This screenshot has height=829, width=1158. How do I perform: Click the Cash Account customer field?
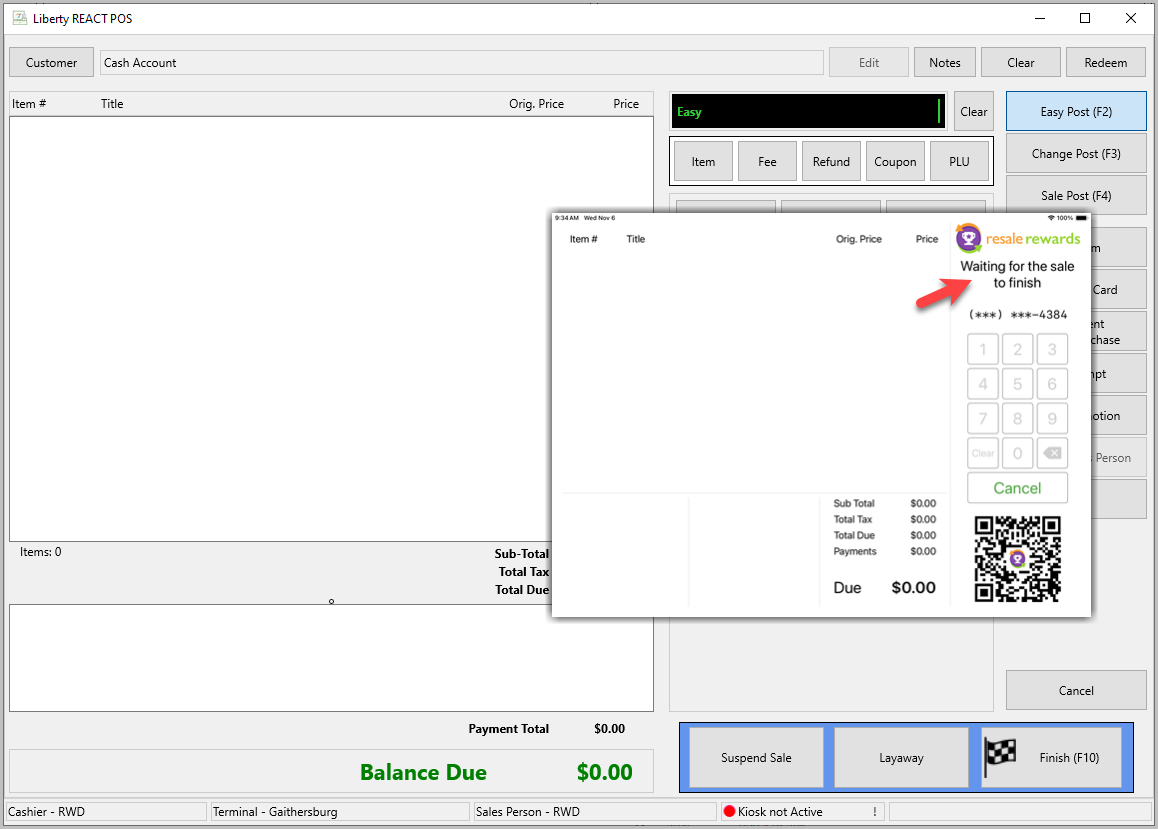(462, 63)
